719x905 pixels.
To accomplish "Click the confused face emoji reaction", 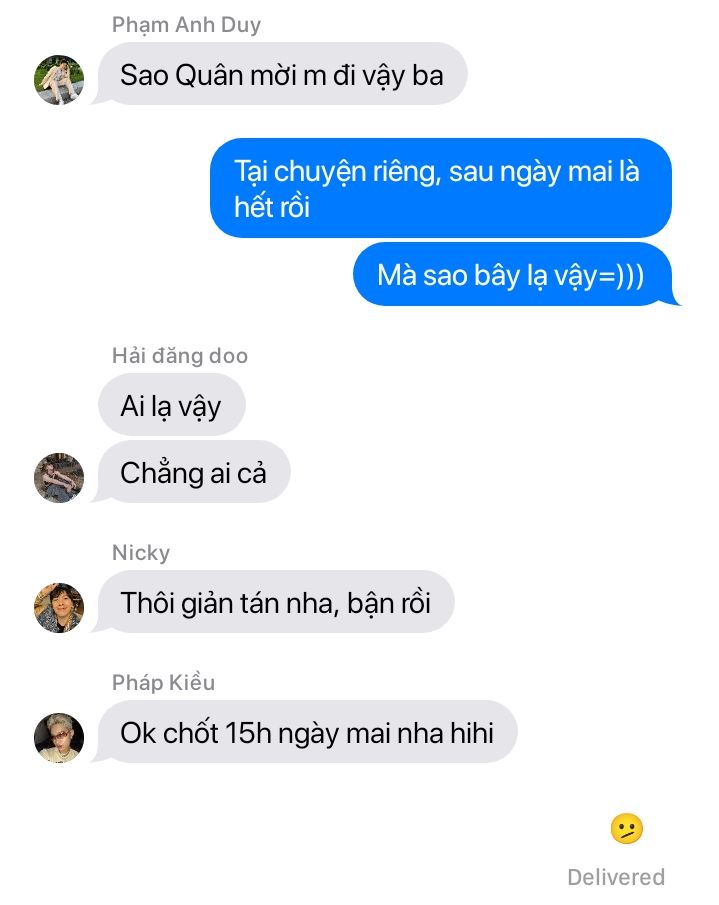I will [x=627, y=829].
